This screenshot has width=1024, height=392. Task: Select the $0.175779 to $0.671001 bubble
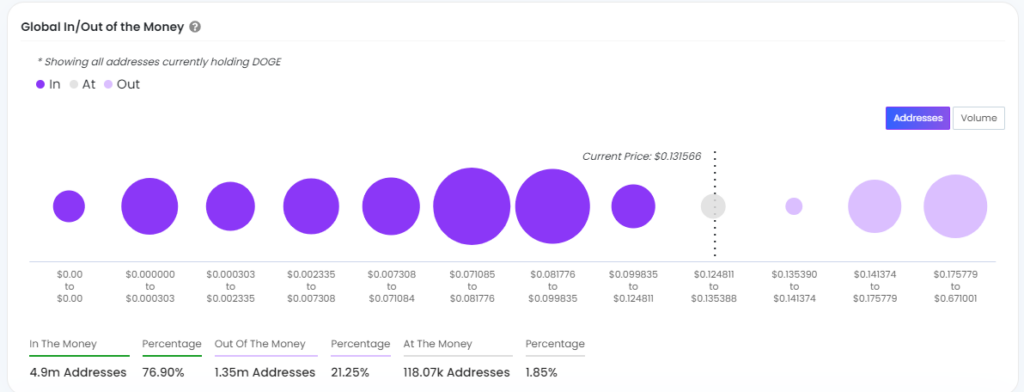[x=955, y=206]
